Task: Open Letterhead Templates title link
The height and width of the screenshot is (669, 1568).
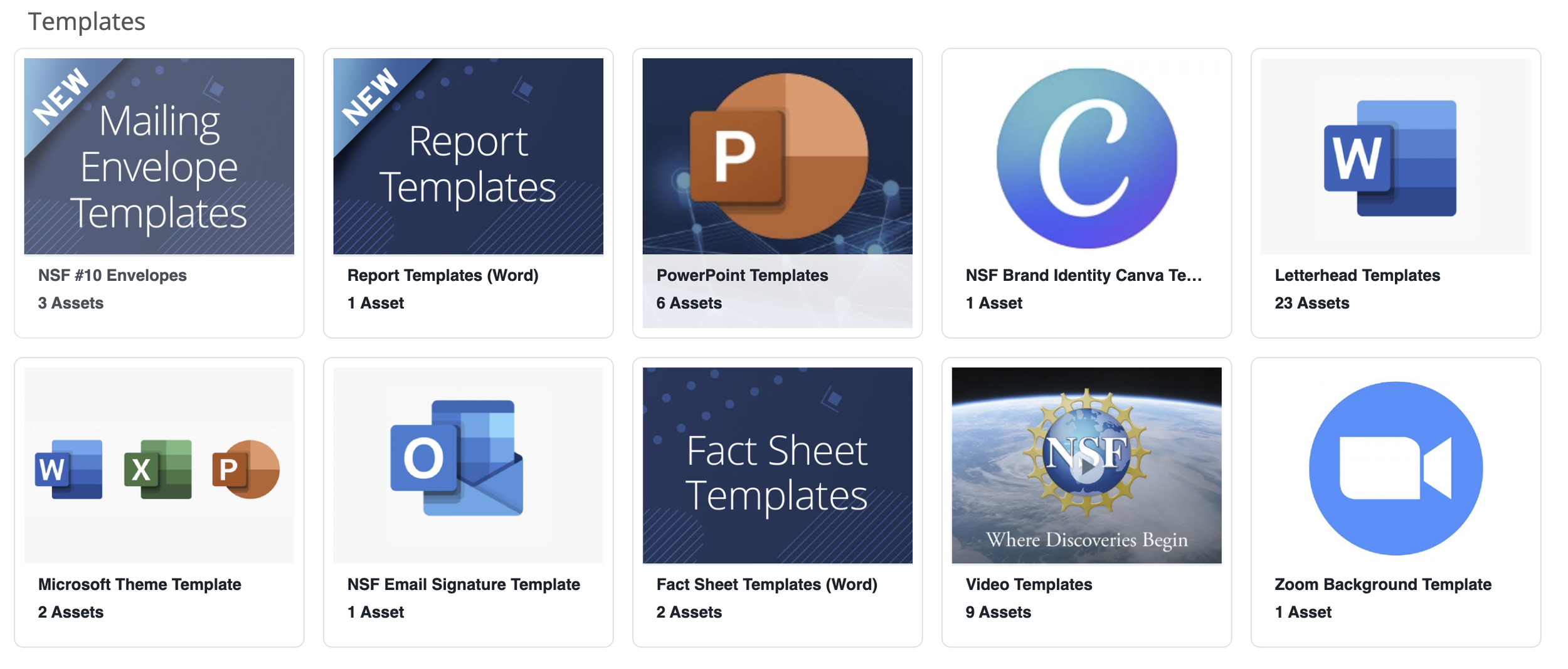Action: tap(1357, 275)
